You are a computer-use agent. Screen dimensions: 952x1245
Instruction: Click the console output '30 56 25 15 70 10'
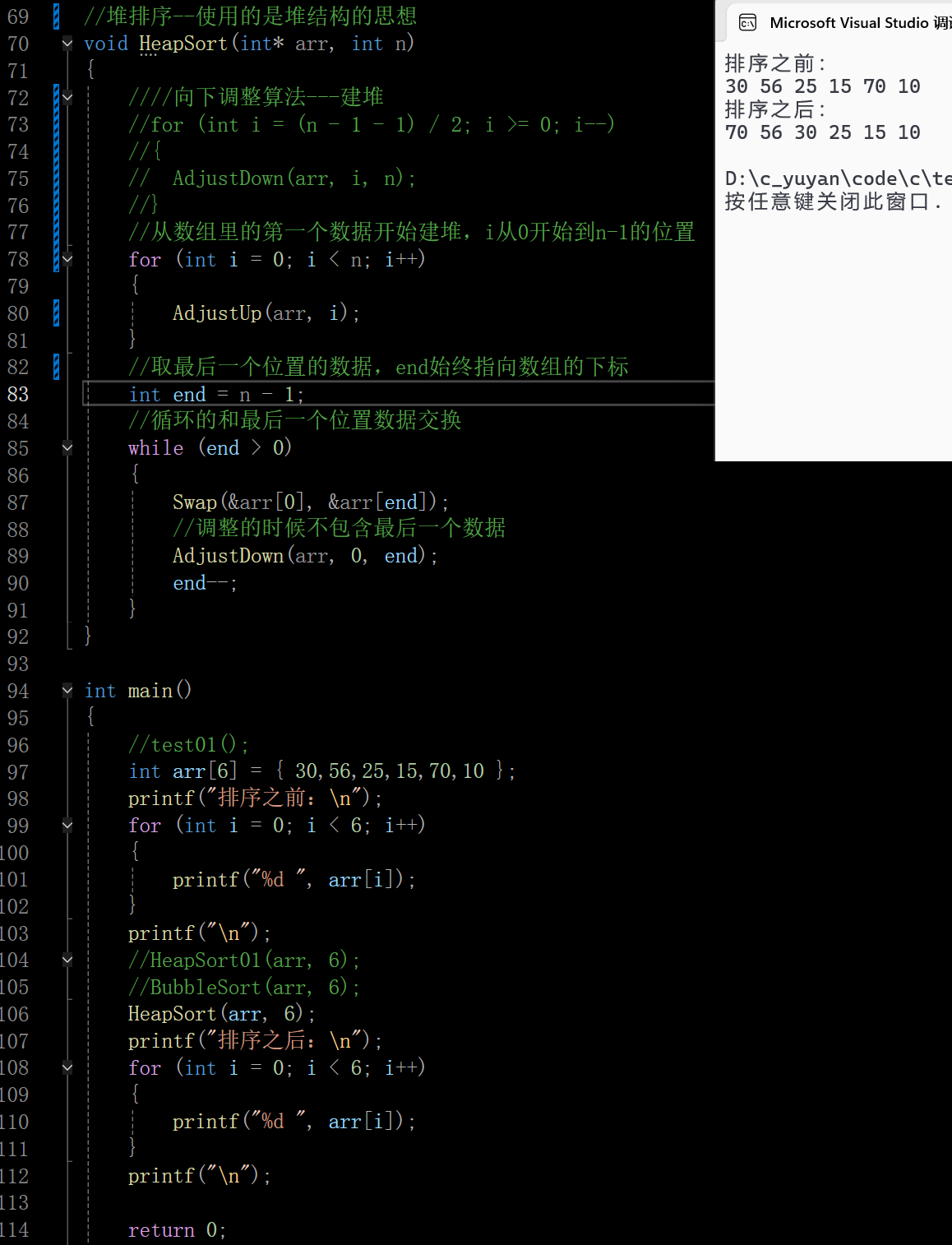pyautogui.click(x=823, y=86)
